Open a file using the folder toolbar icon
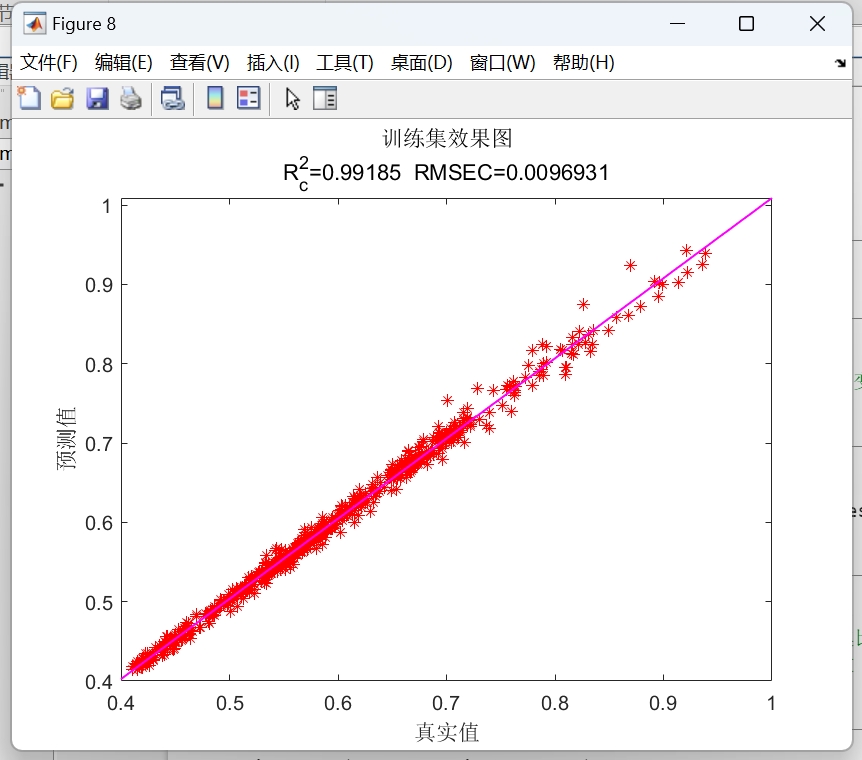Image resolution: width=862 pixels, height=760 pixels. click(x=61, y=97)
